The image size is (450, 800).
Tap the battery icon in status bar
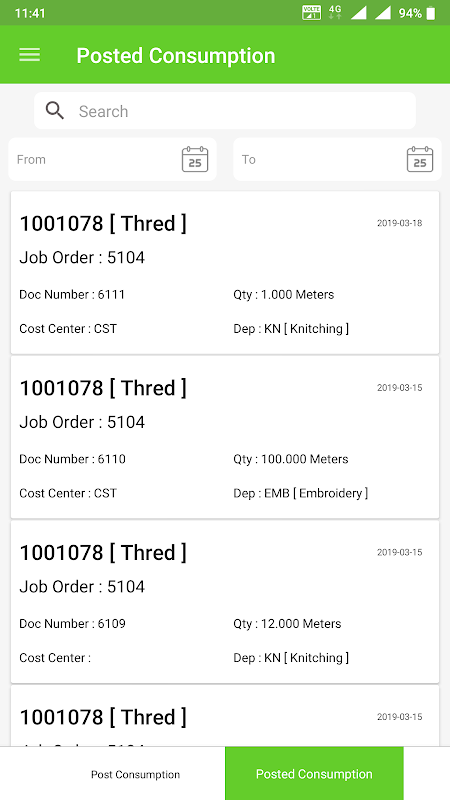(431, 13)
